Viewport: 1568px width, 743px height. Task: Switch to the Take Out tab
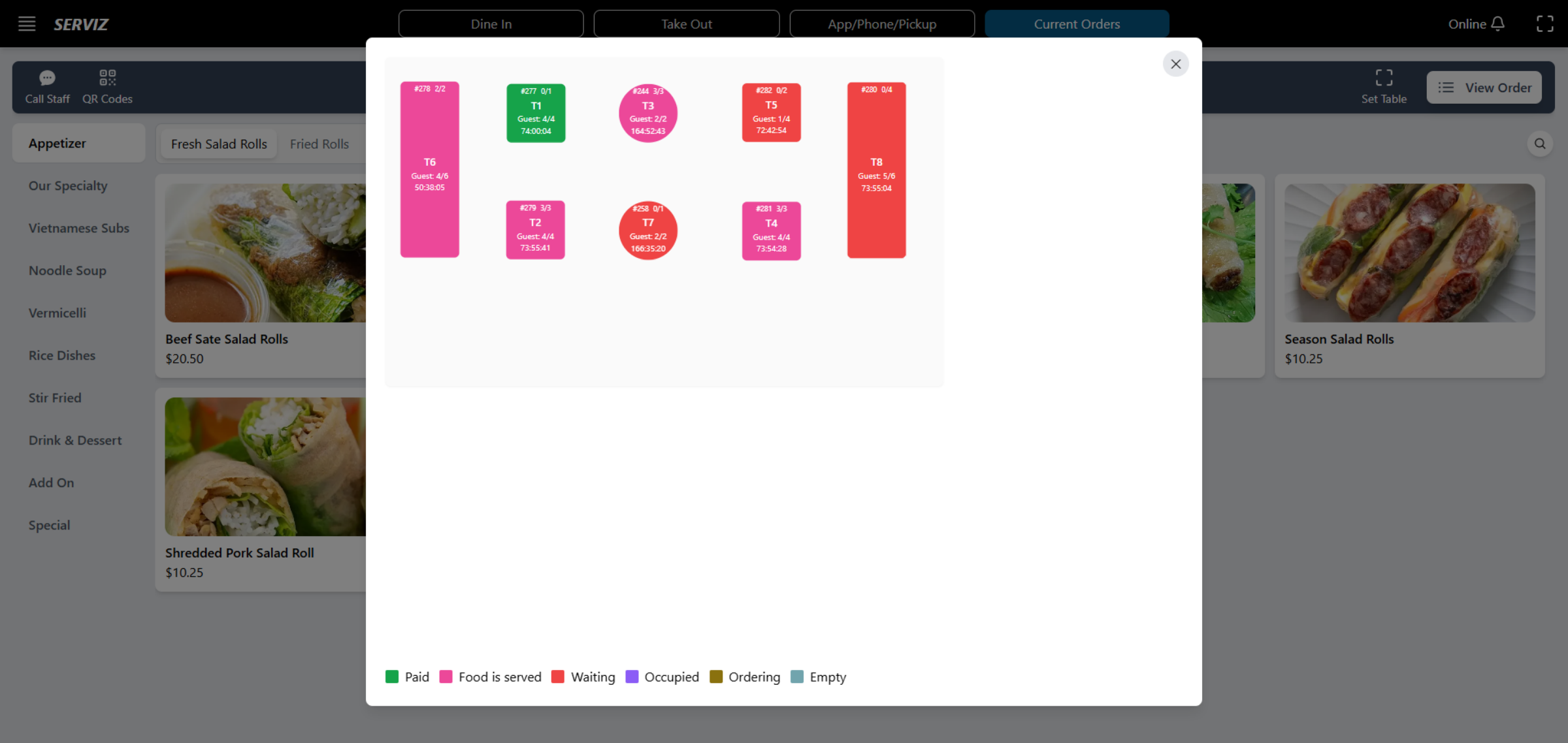pos(686,24)
